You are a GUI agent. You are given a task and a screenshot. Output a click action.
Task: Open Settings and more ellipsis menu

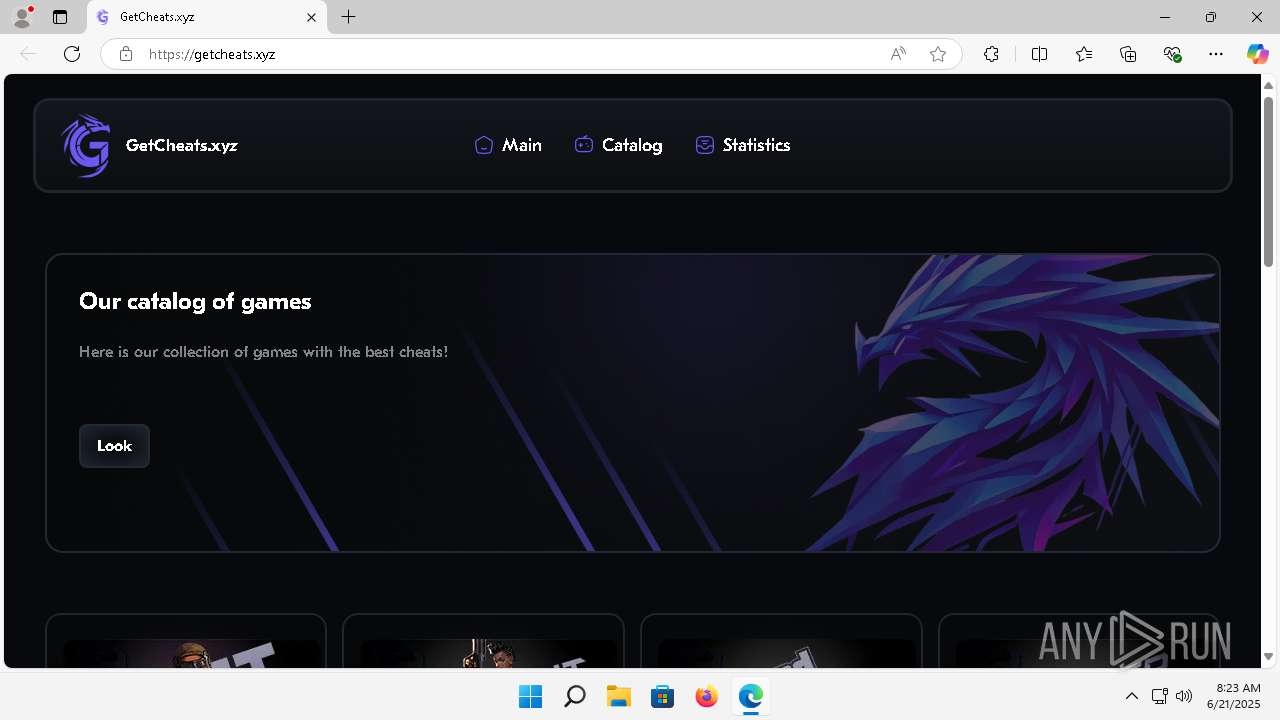coord(1216,54)
